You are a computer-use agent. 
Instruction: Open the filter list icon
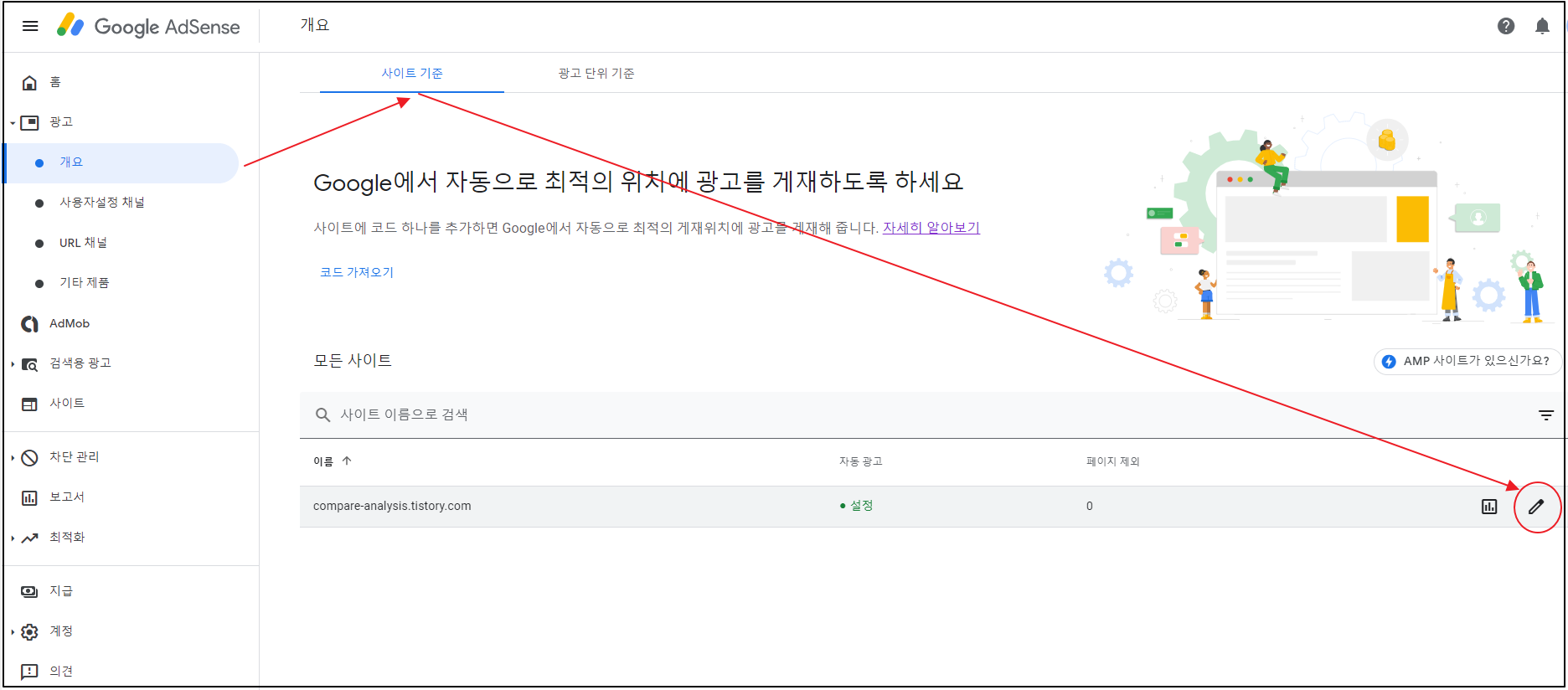tap(1546, 415)
